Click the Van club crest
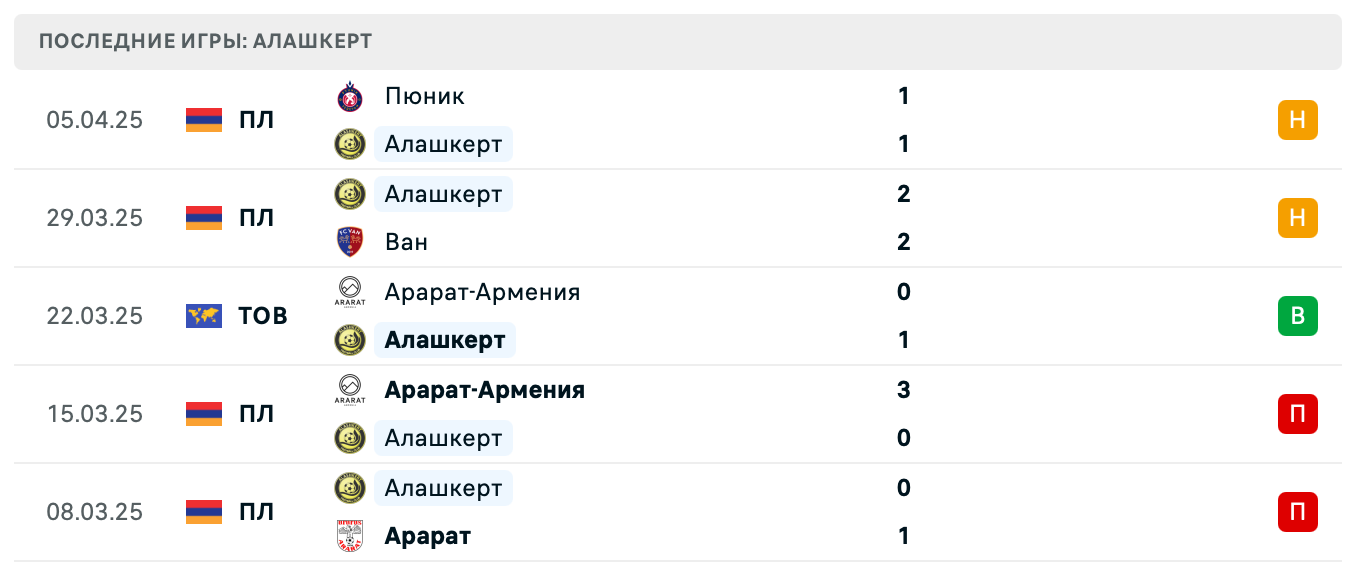The height and width of the screenshot is (576, 1356). 350,241
